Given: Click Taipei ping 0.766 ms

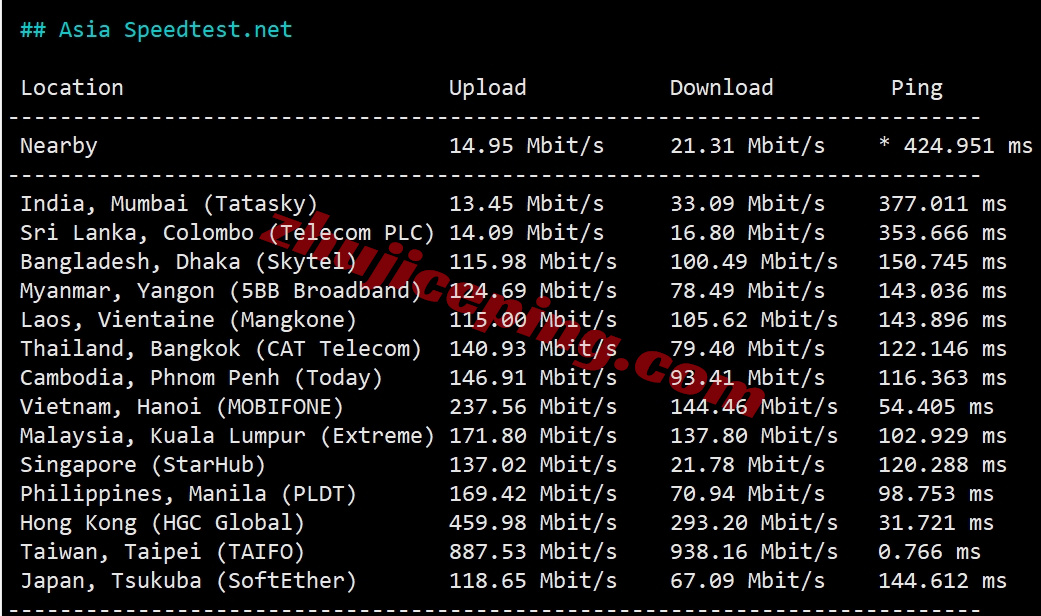Looking at the screenshot, I should pos(929,552).
